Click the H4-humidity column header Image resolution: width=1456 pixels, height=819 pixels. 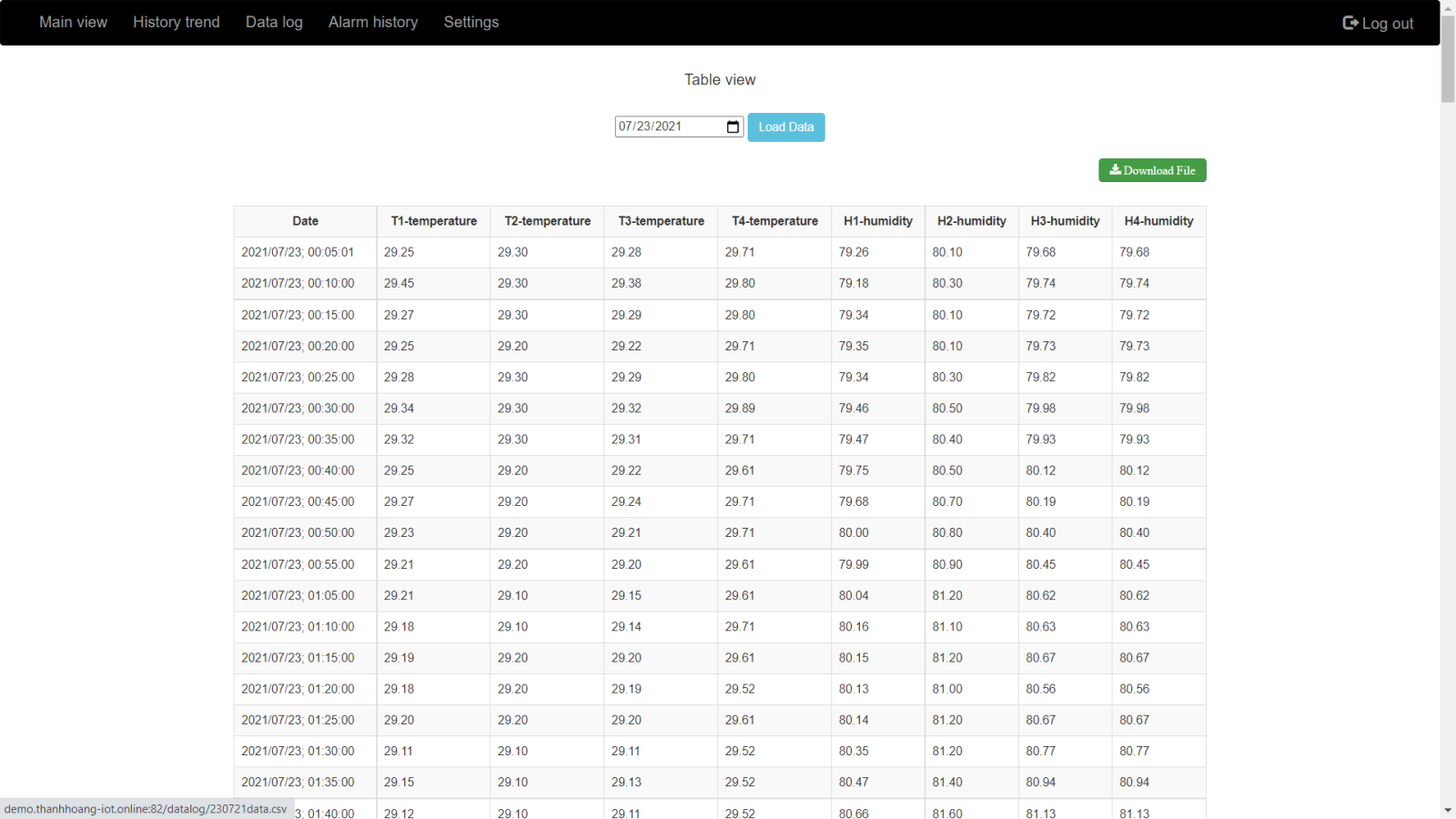(x=1159, y=221)
